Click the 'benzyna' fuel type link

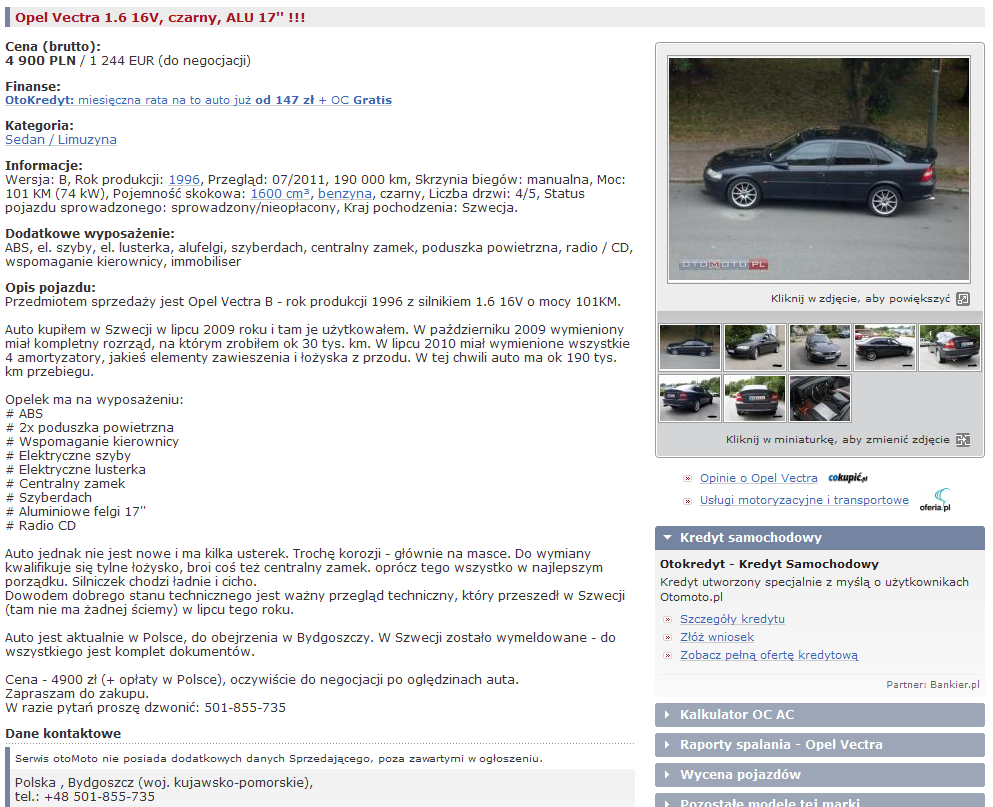pyautogui.click(x=345, y=194)
